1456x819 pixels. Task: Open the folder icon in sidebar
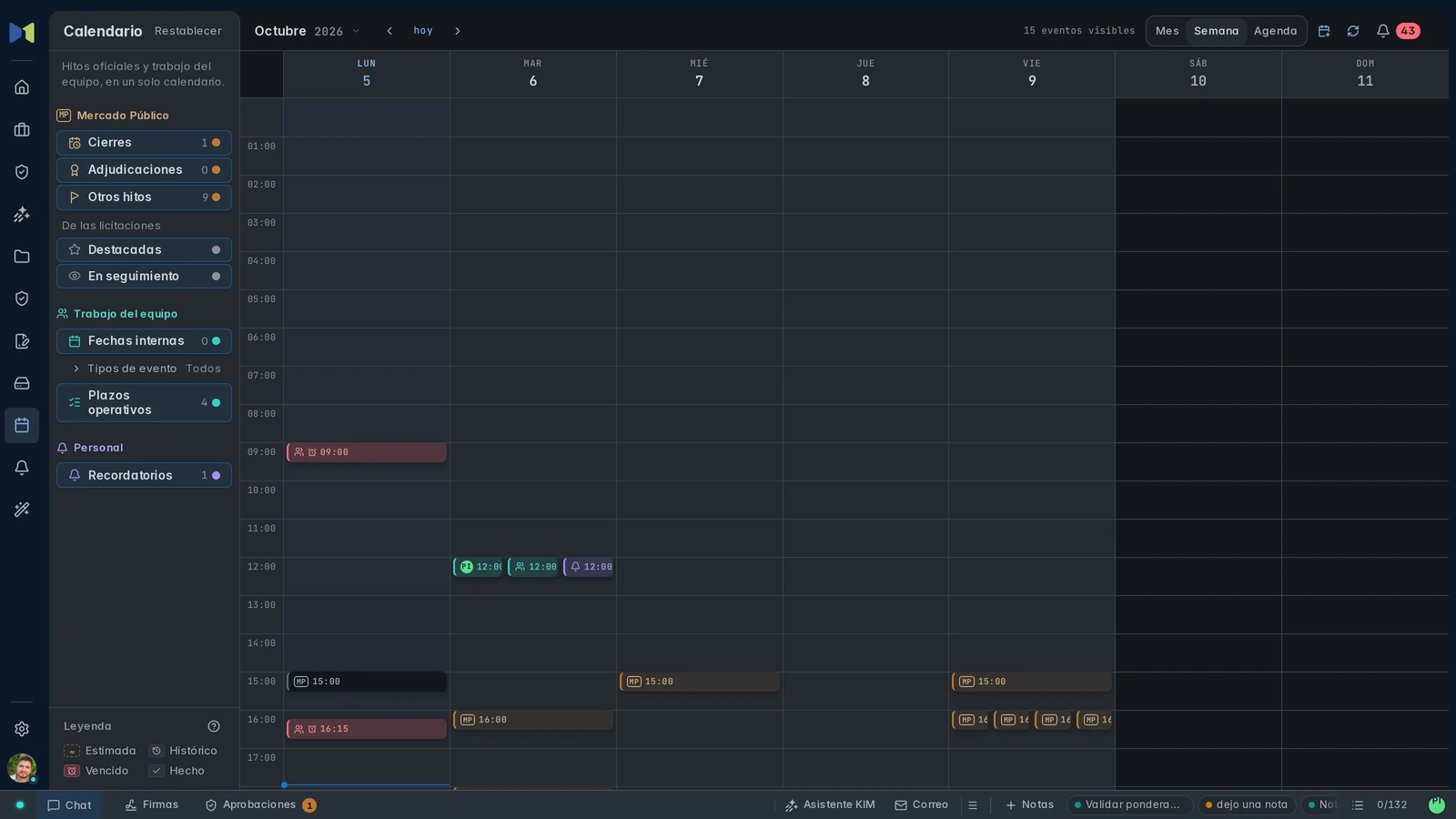click(22, 257)
